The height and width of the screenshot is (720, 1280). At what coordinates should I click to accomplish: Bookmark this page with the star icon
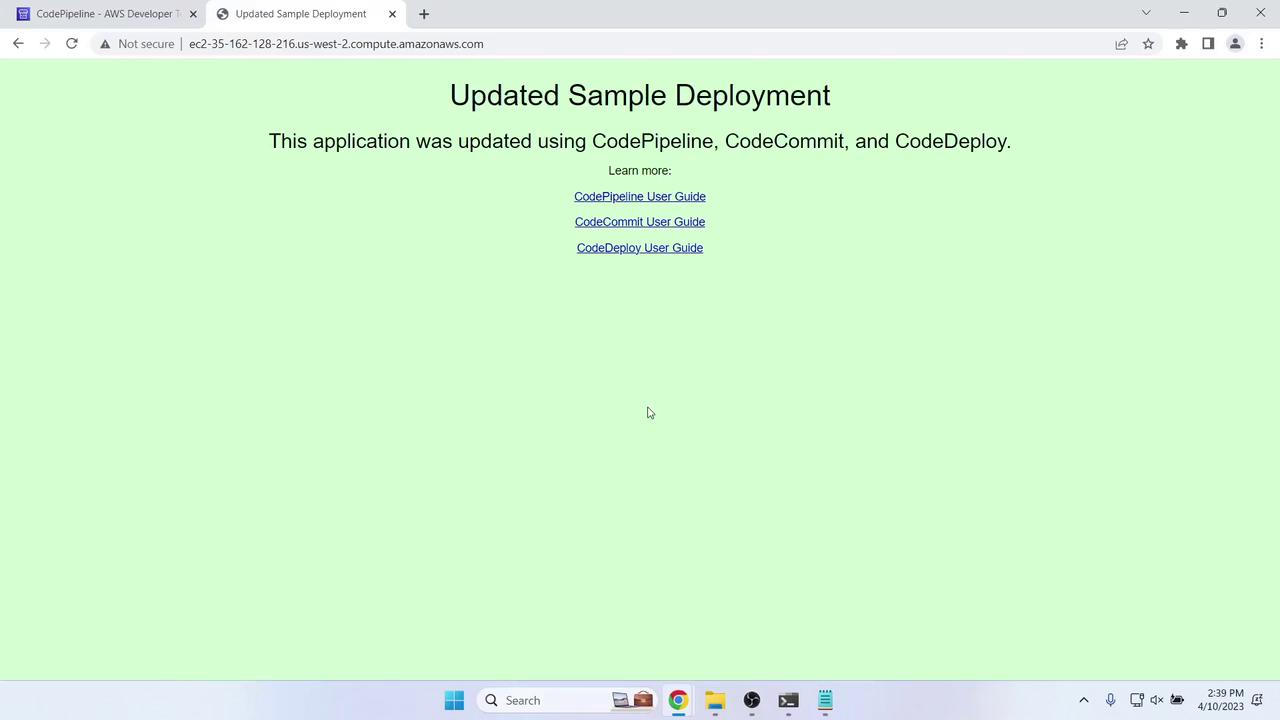click(1148, 44)
